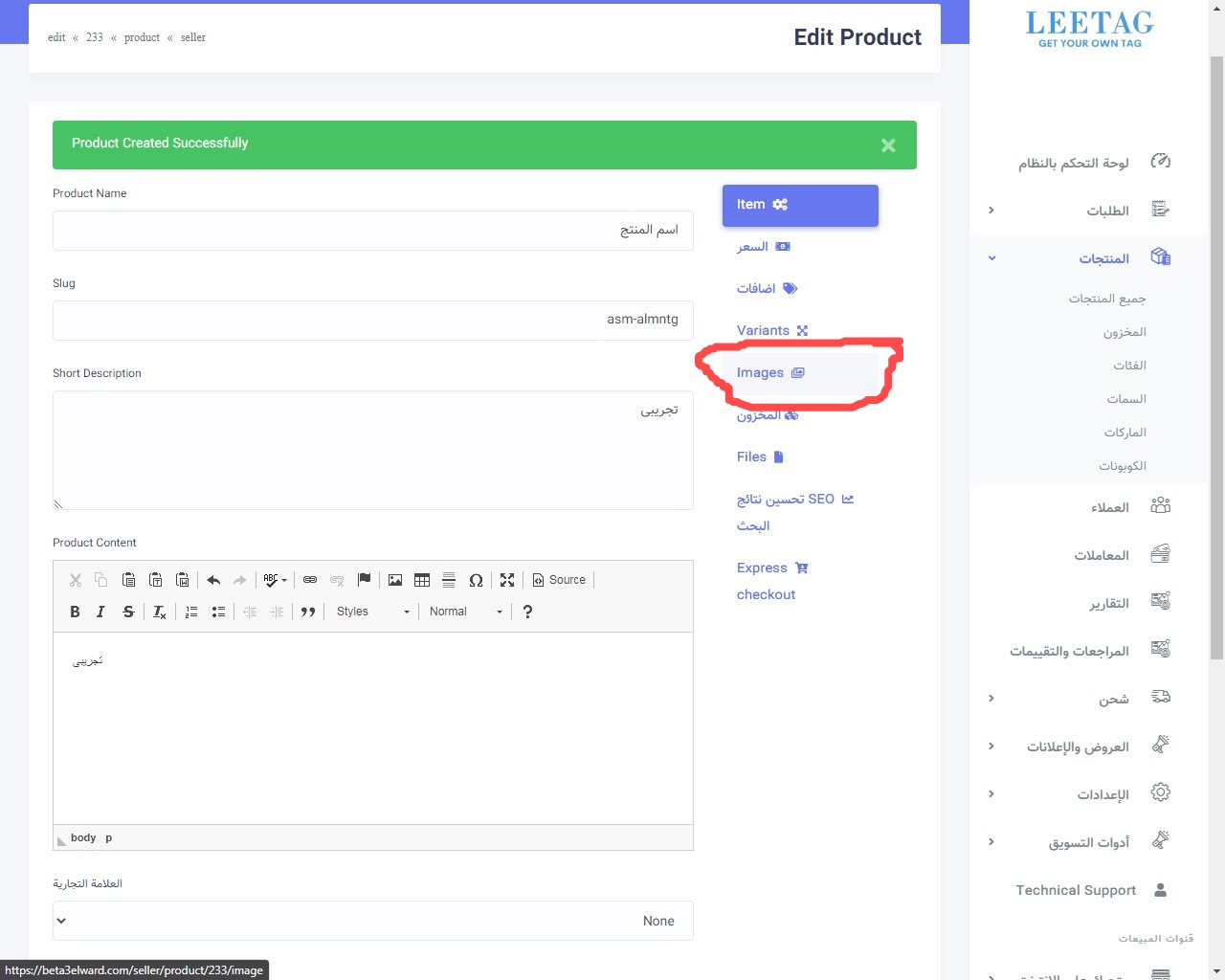Switch editor to Source view

click(x=559, y=580)
